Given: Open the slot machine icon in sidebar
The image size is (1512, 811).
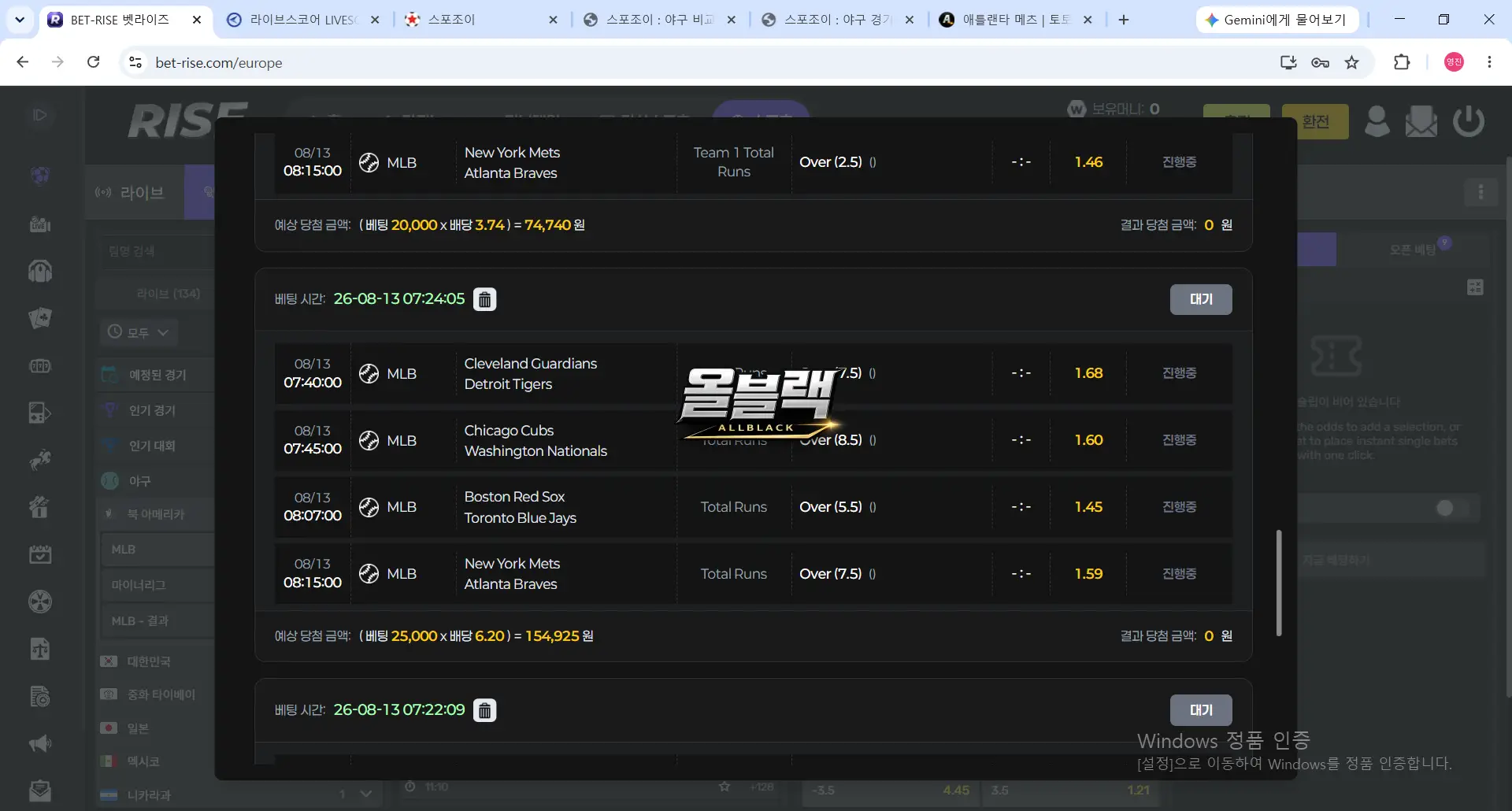Looking at the screenshot, I should point(40,366).
